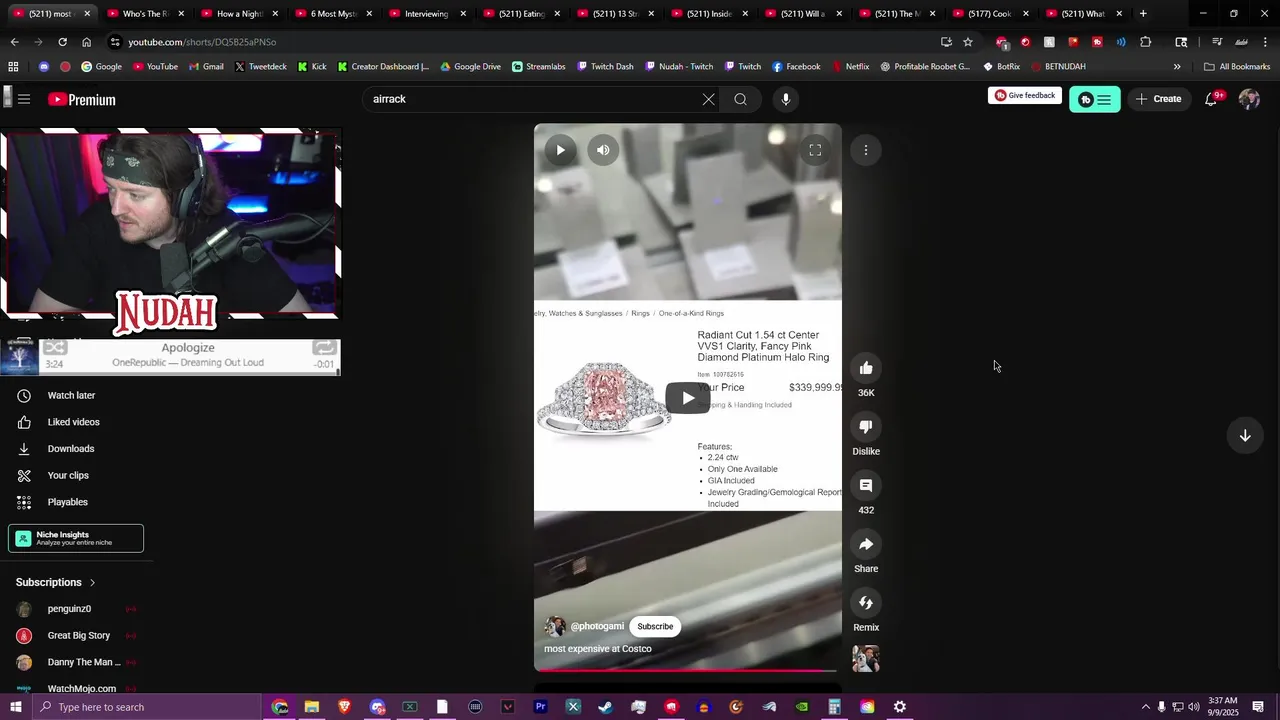1280x720 pixels.
Task: Click the Windows taskbar search box
Action: 147,707
